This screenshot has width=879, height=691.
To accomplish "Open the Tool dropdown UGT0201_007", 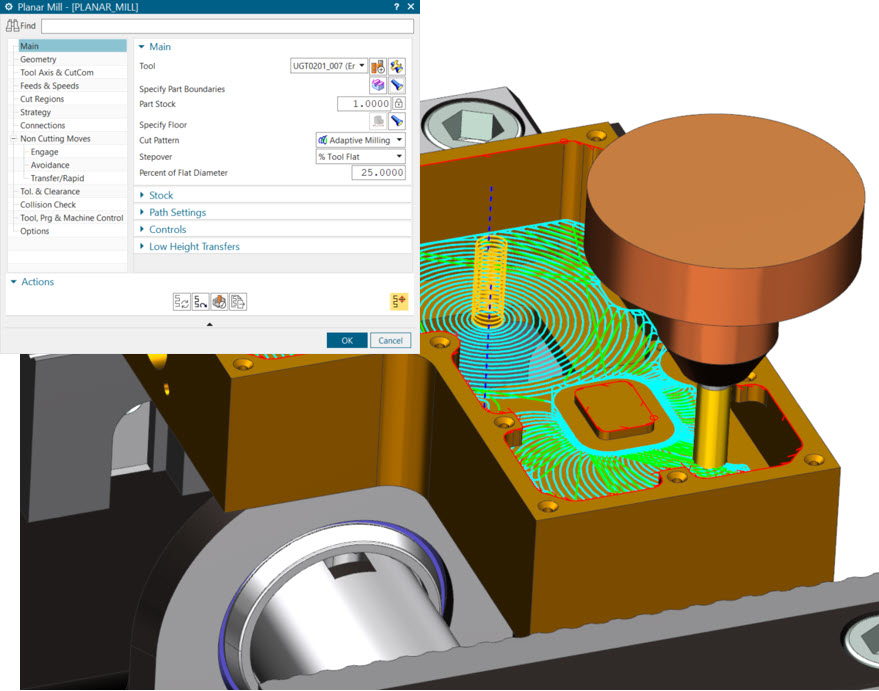I will [329, 66].
